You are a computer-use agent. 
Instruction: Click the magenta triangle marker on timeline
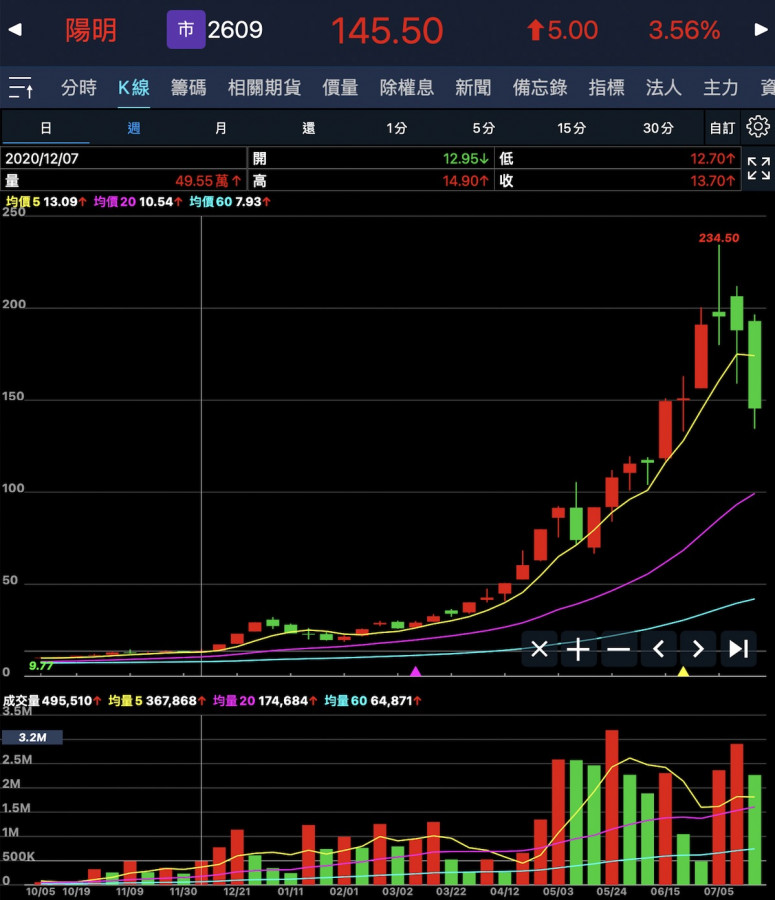click(x=416, y=671)
